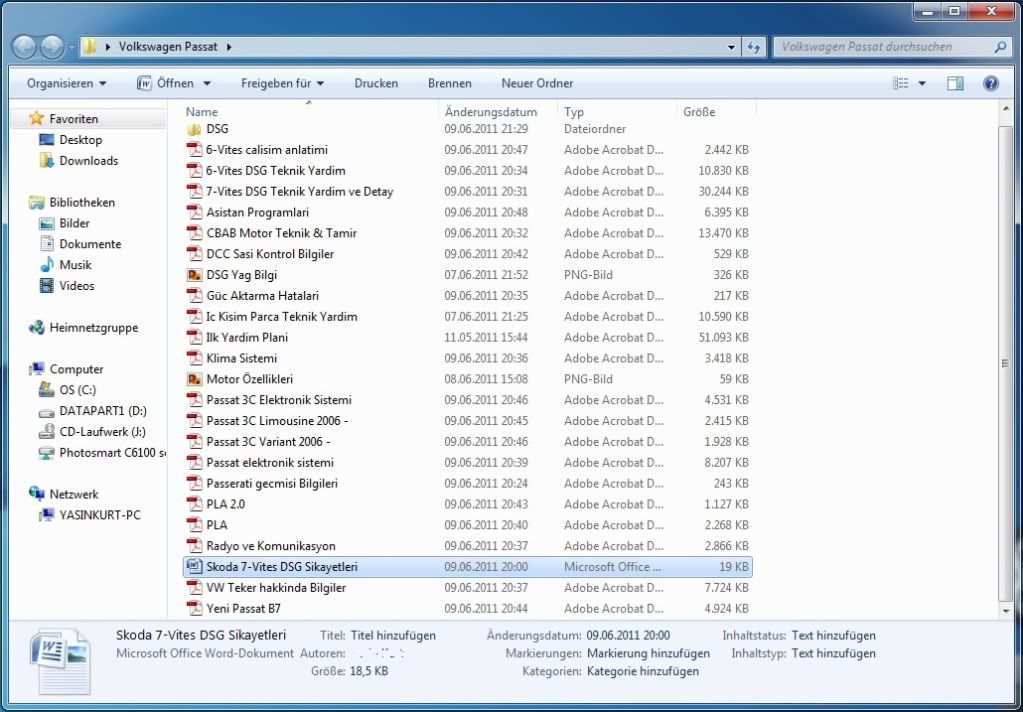Click the breadcrumb arrow before Volkswagen Passat
1023x712 pixels.
[x=108, y=47]
